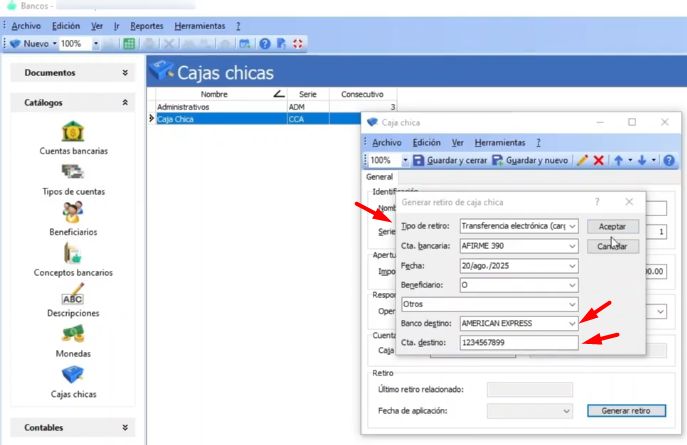Viewport: 687px width, 445px height.
Task: Click the Generar retiro button
Action: (626, 411)
